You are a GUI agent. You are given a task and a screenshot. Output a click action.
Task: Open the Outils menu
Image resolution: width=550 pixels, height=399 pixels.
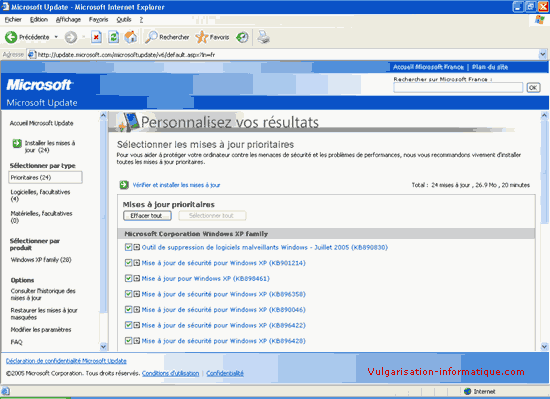point(124,20)
